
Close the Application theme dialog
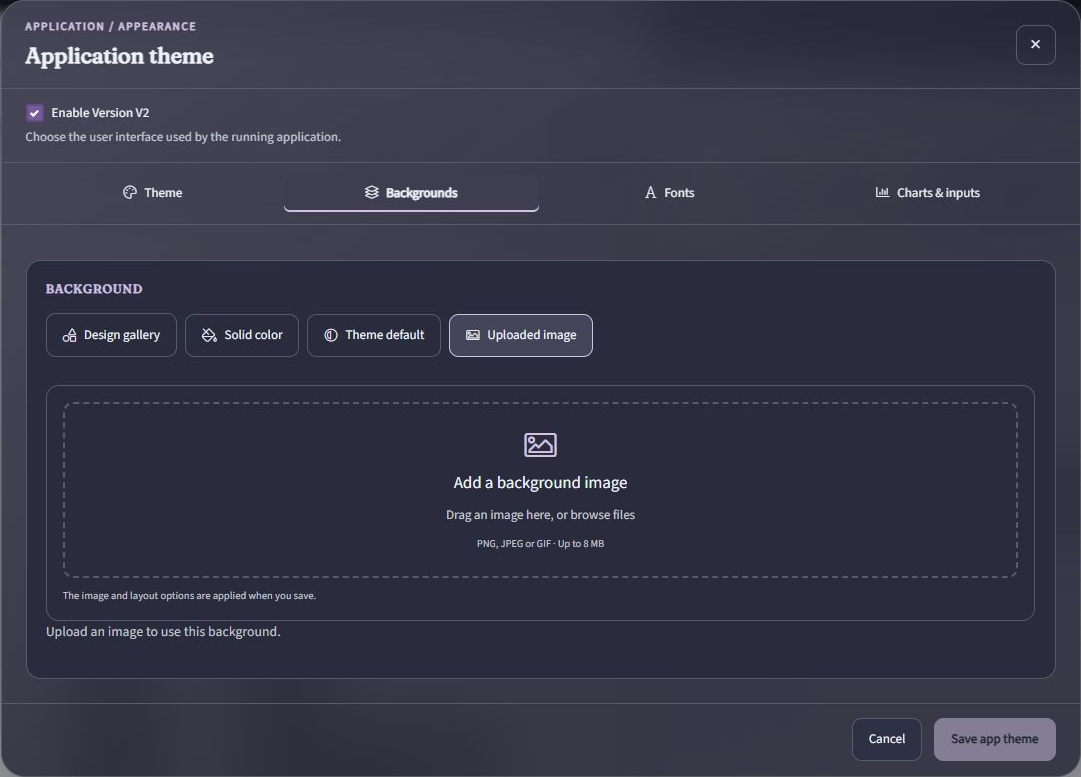[1035, 45]
